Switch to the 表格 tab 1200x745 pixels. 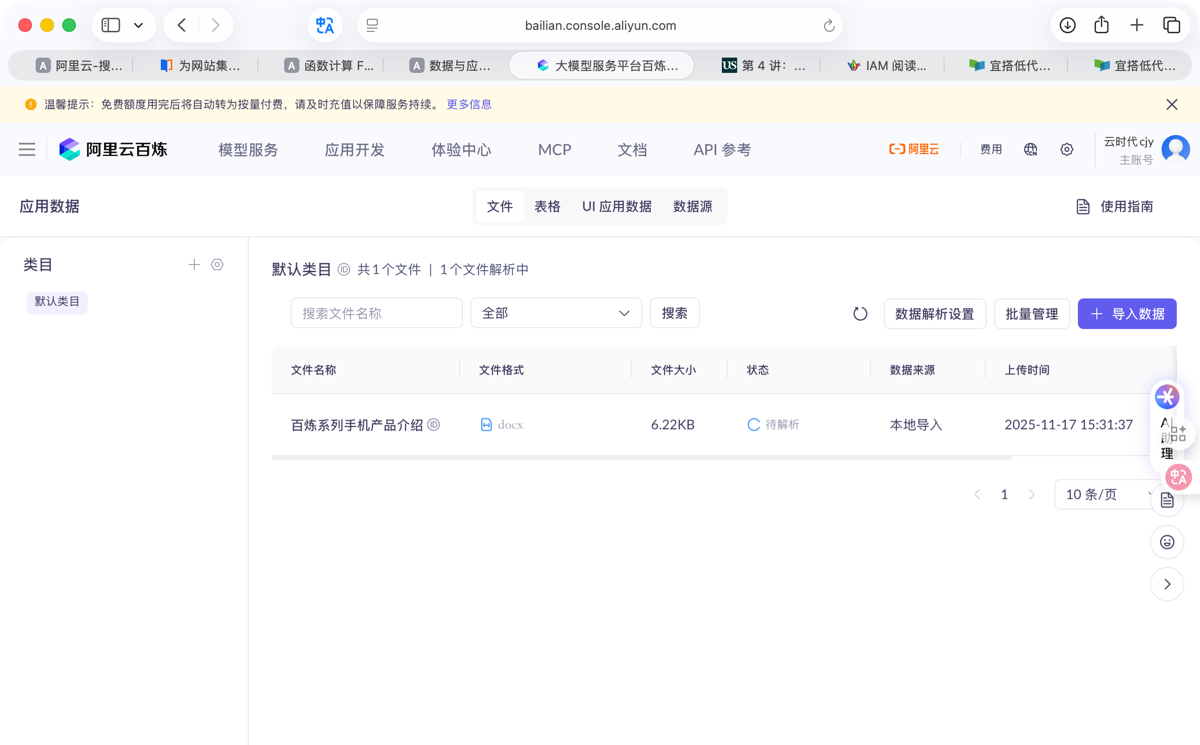[x=547, y=206]
